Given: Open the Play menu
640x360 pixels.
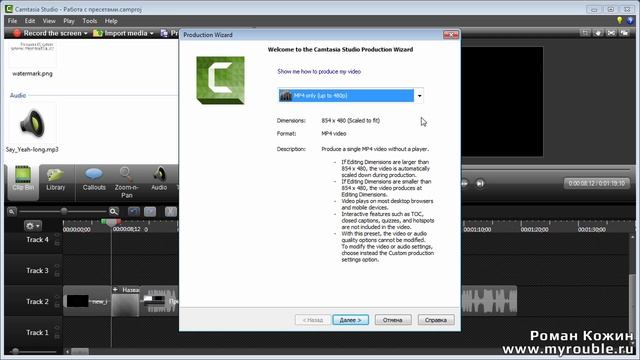Looking at the screenshot, I should click(x=69, y=21).
